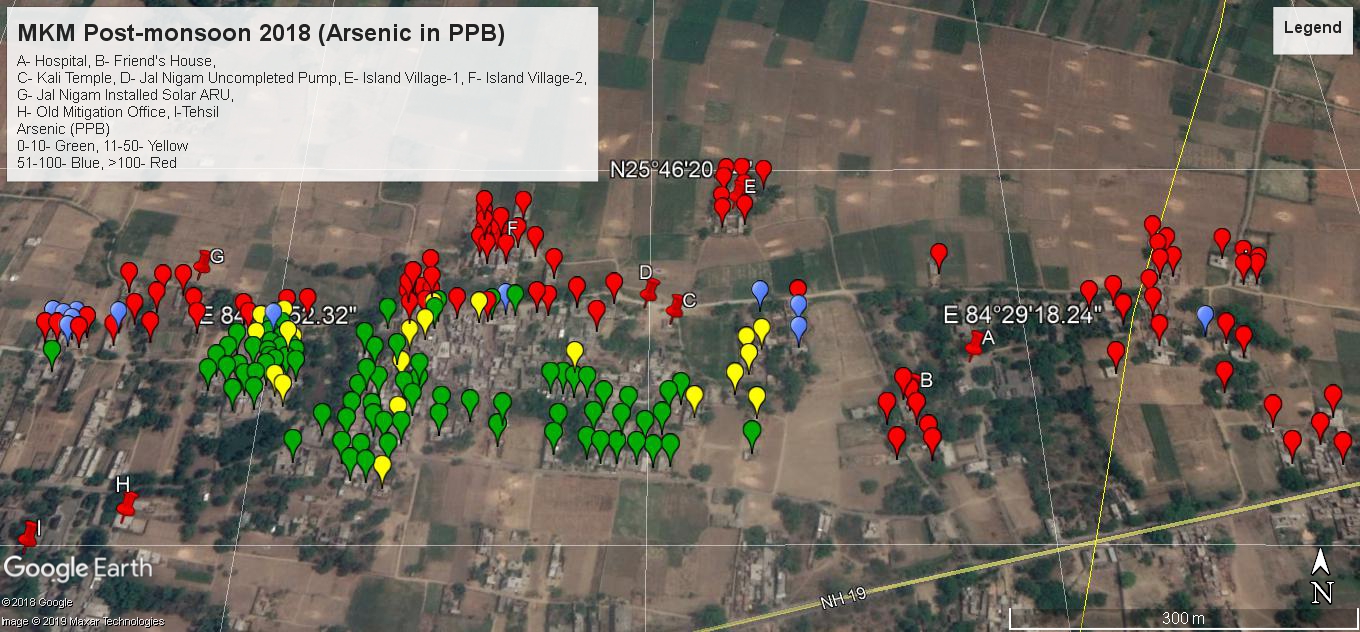Click the pushpin labeled A (Hospital)
Viewport: 1360px width, 632px height.
pyautogui.click(x=975, y=345)
